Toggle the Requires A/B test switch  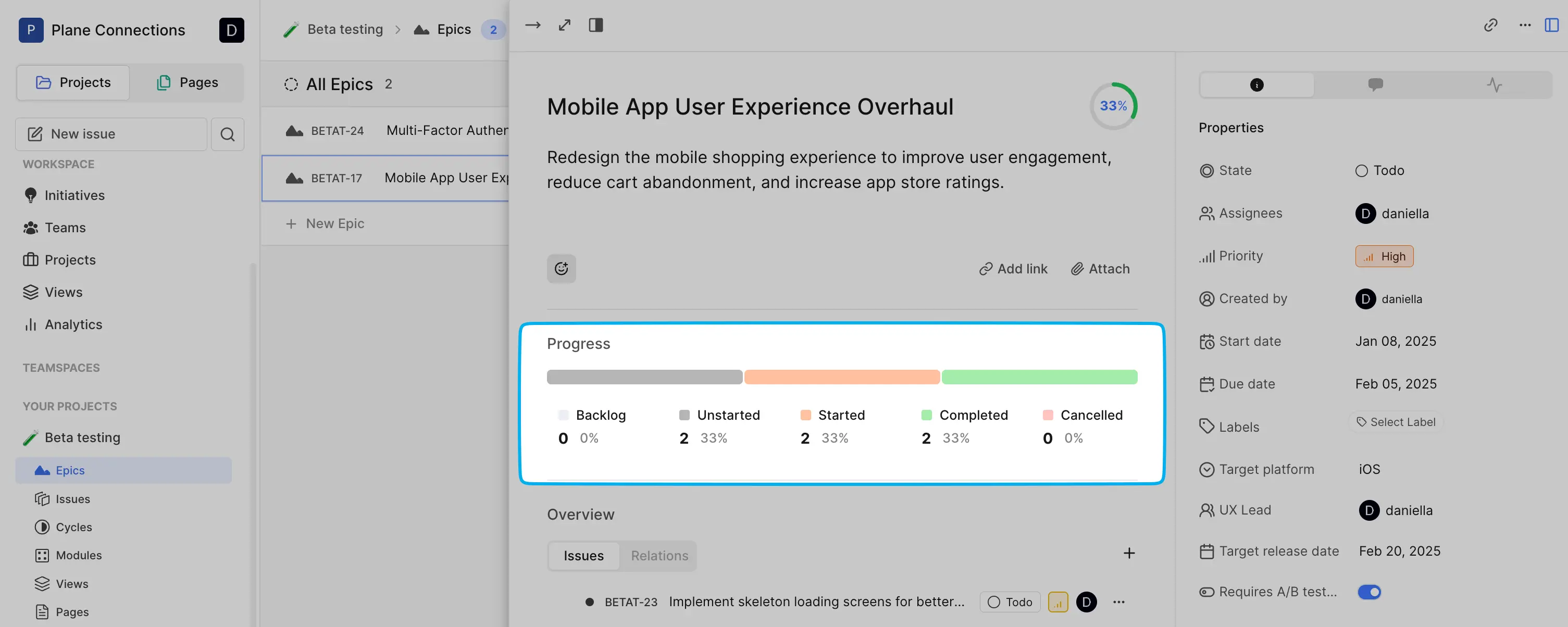(x=1368, y=592)
